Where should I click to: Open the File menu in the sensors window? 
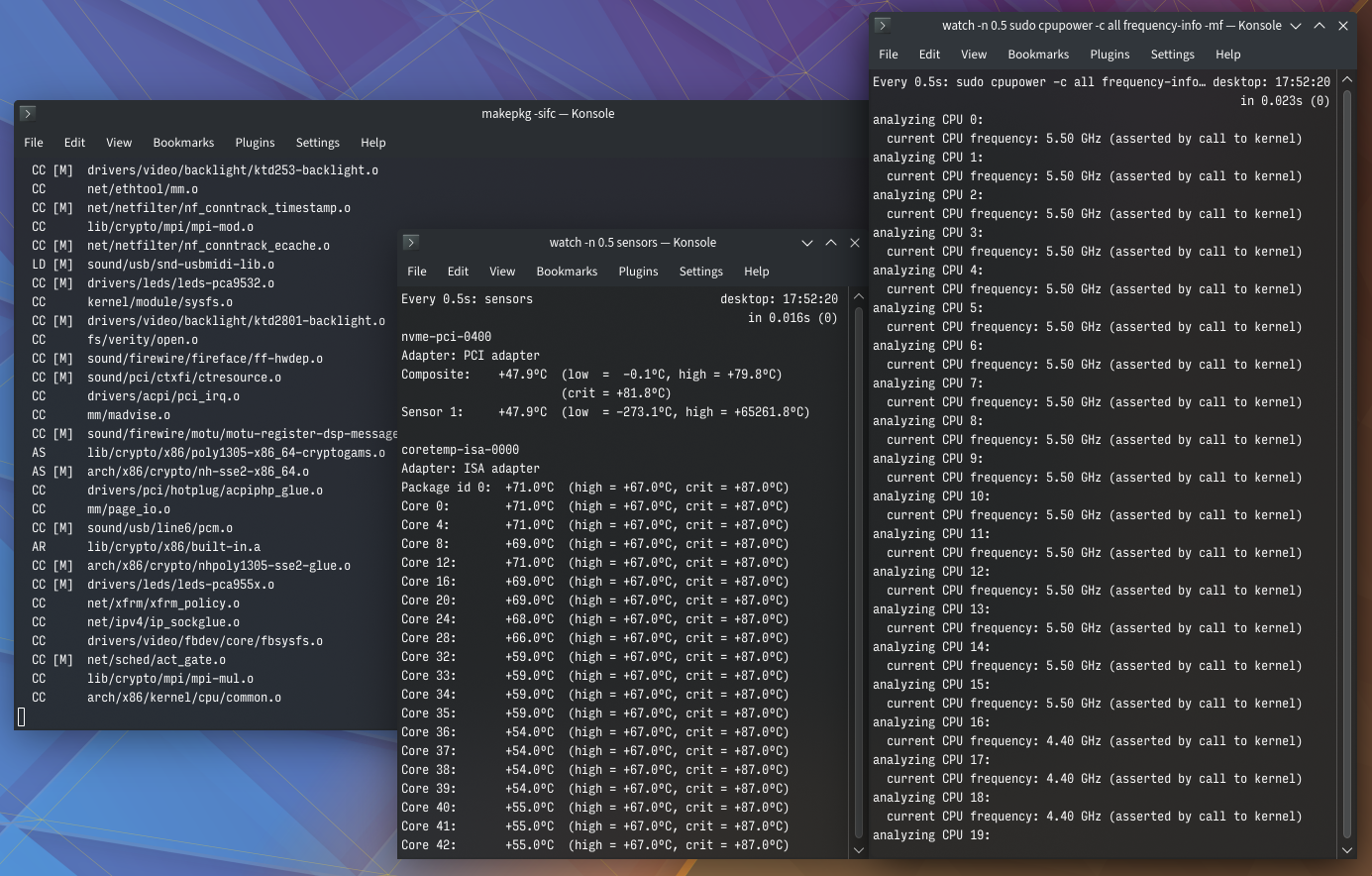[x=417, y=272]
